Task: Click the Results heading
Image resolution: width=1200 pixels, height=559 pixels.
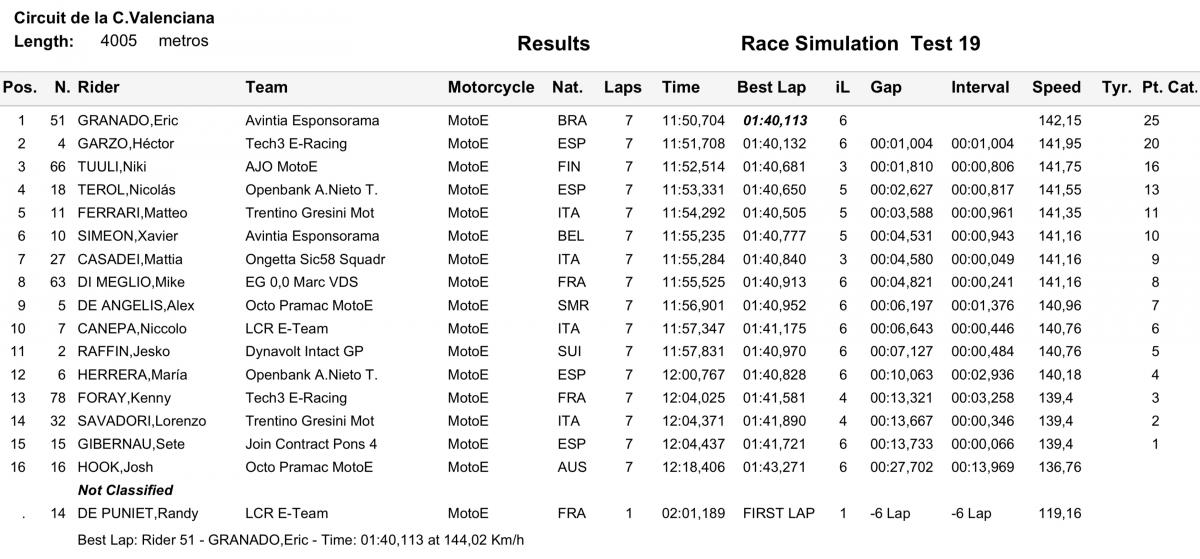Action: 553,44
